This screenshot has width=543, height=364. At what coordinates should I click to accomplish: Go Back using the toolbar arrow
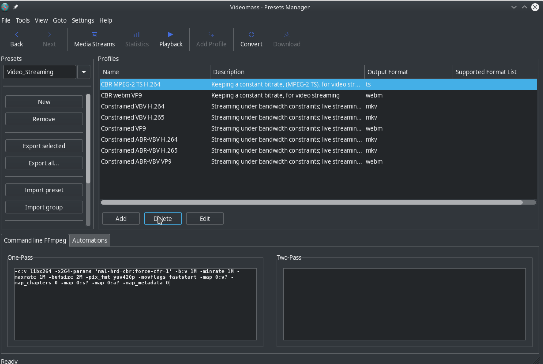pos(16,39)
